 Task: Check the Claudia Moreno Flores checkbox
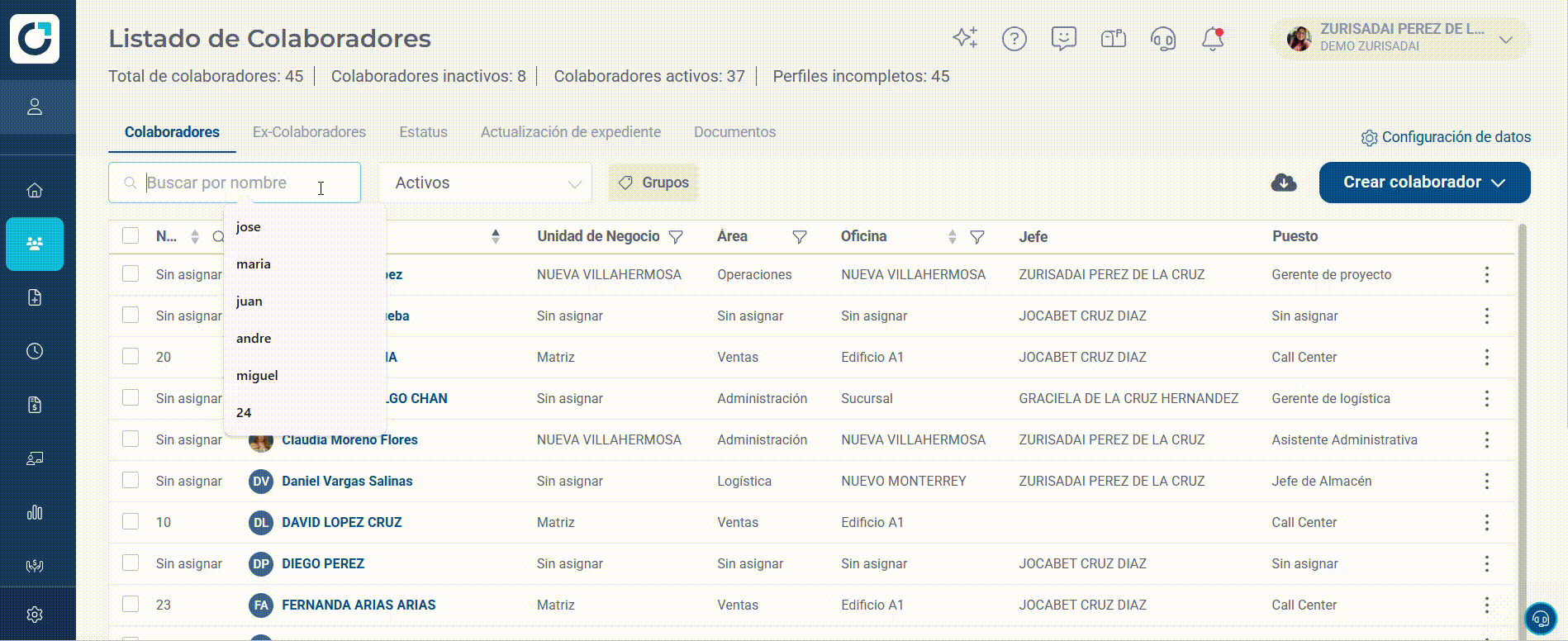tap(131, 439)
